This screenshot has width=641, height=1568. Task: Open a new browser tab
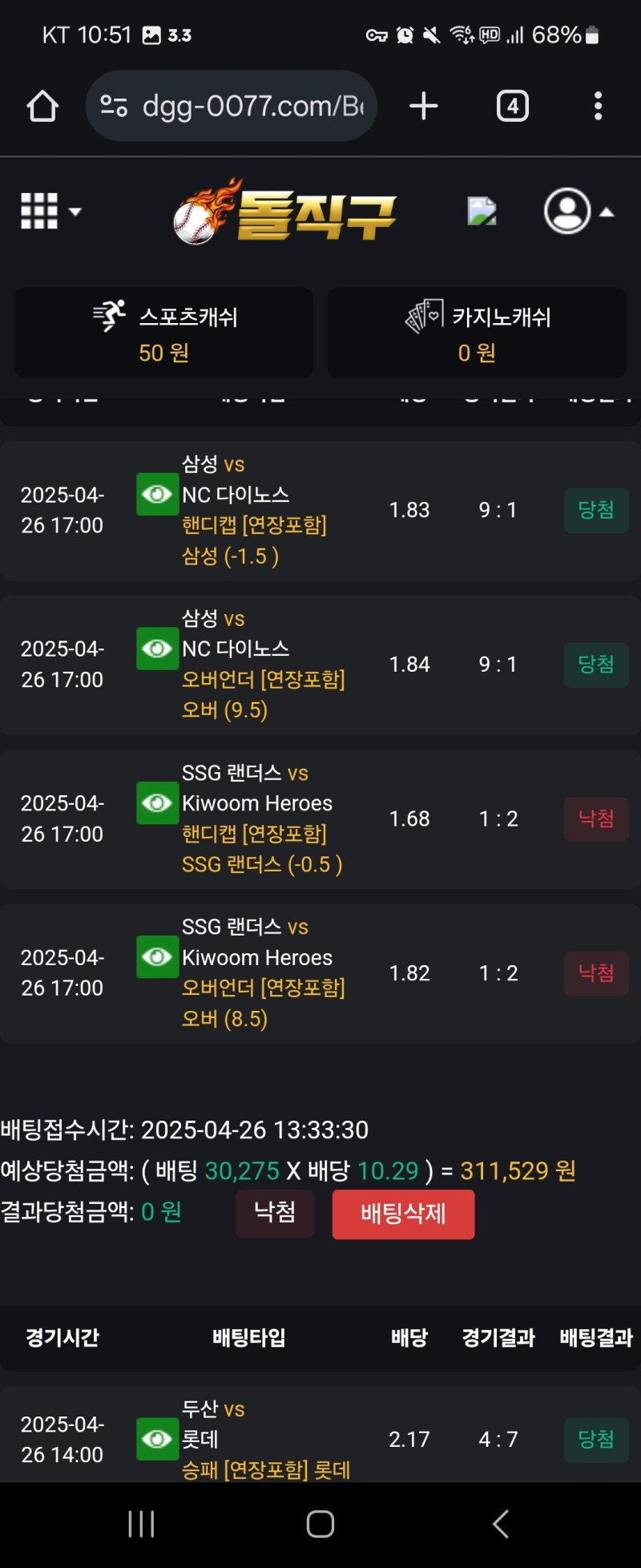(423, 106)
